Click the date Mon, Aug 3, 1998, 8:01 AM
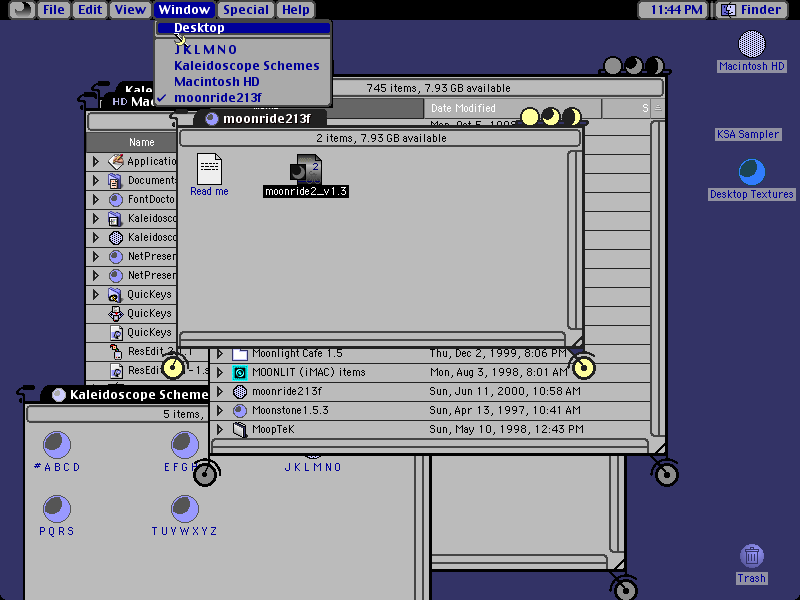Viewport: 800px width, 600px height. click(498, 372)
